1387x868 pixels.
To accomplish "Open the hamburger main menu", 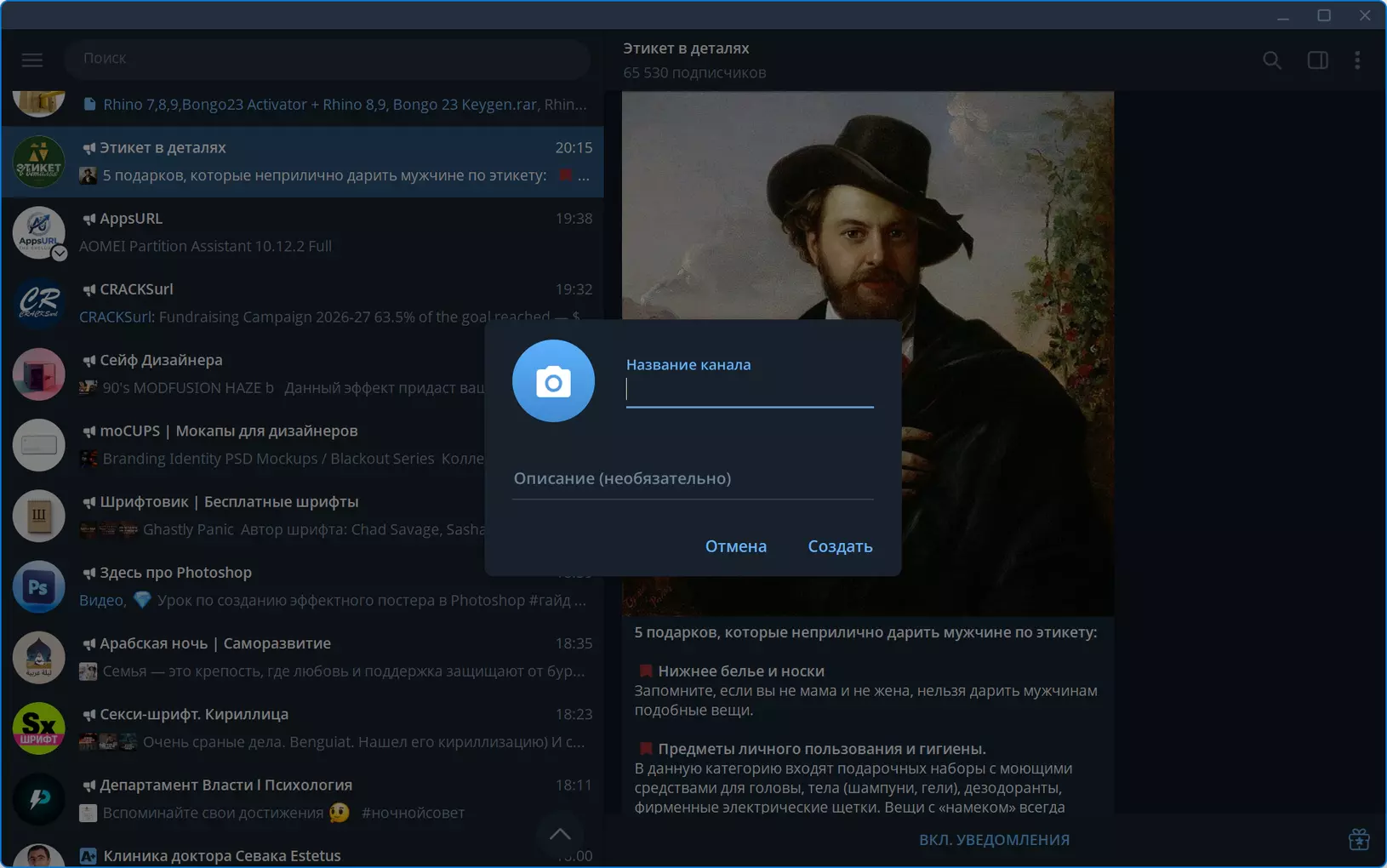I will (x=32, y=60).
